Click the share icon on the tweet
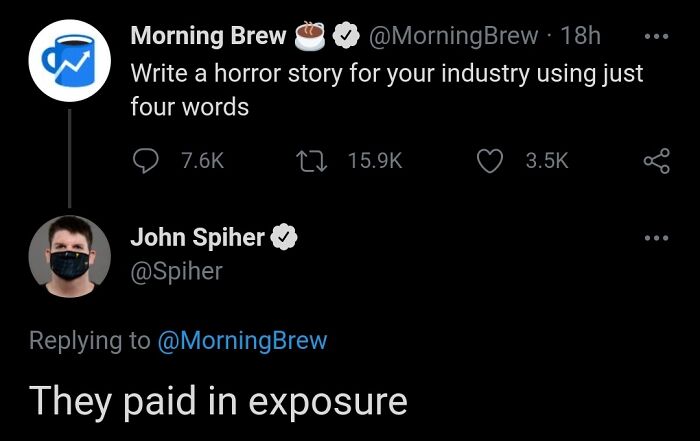This screenshot has height=441, width=700. pyautogui.click(x=656, y=160)
